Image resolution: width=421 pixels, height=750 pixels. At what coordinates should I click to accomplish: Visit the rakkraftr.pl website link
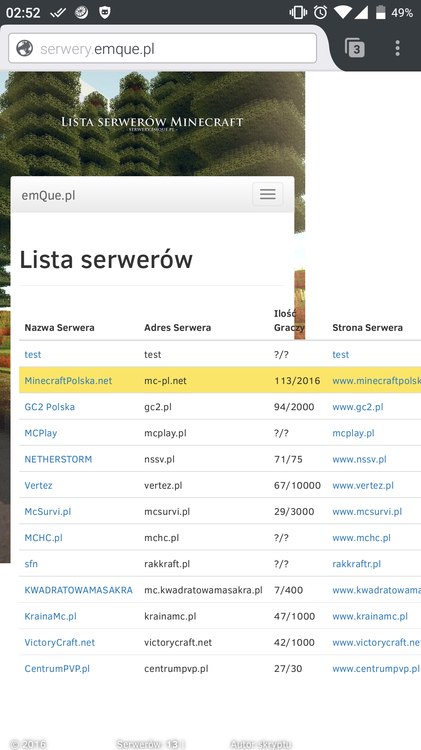[x=356, y=564]
